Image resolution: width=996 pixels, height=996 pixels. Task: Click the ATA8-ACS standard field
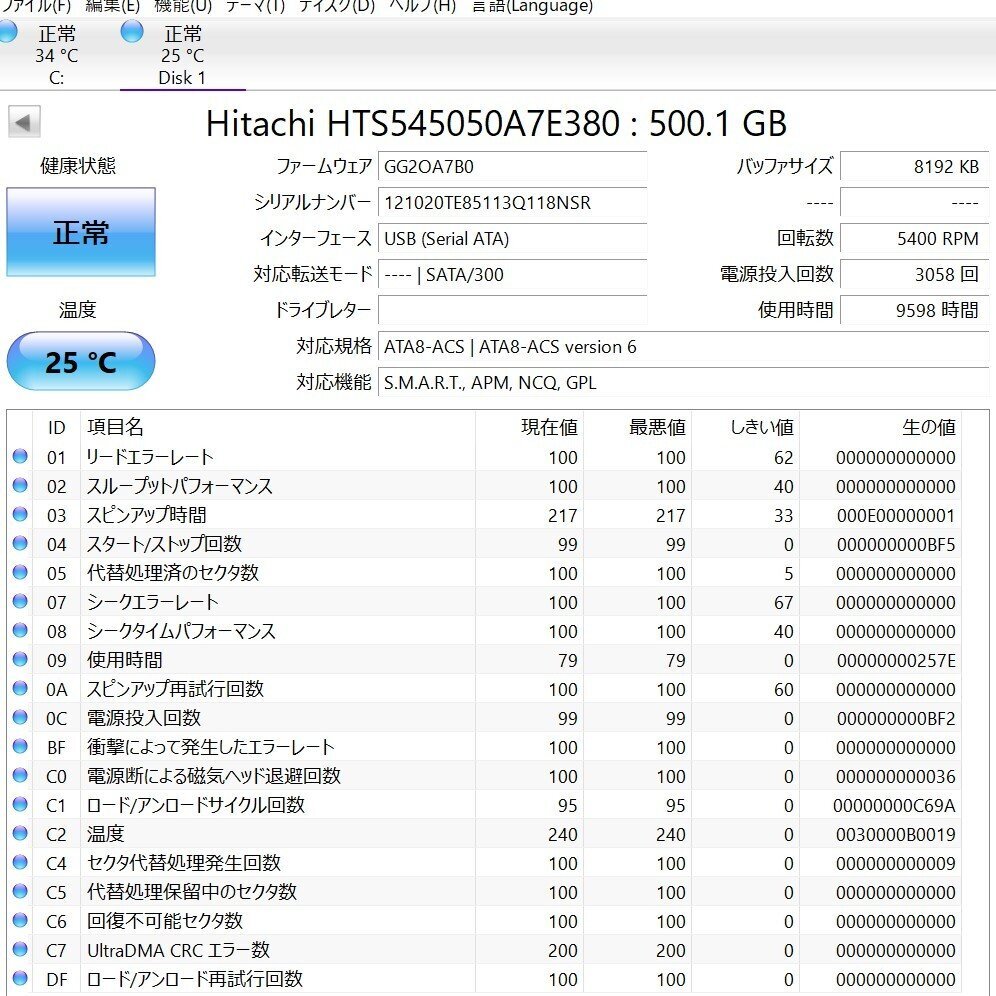(683, 346)
